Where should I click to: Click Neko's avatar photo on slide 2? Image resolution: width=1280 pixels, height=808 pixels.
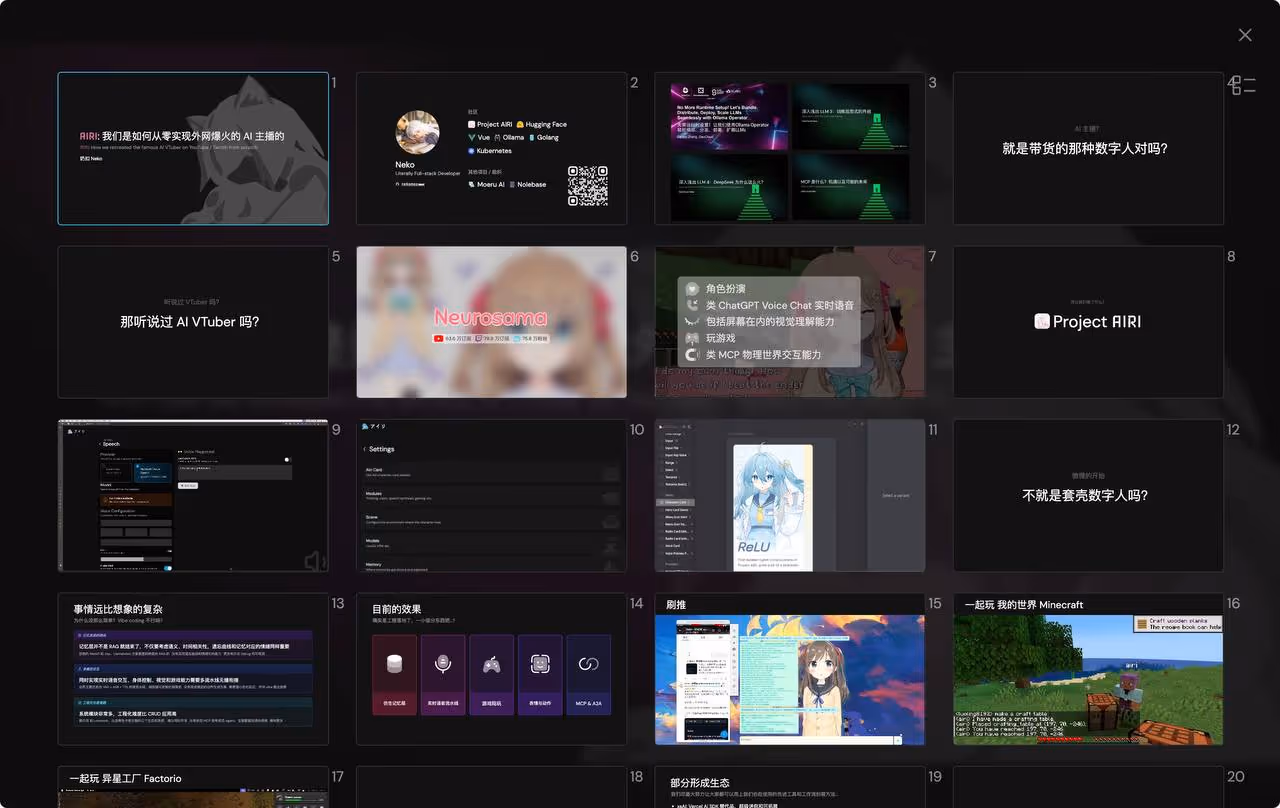click(417, 132)
